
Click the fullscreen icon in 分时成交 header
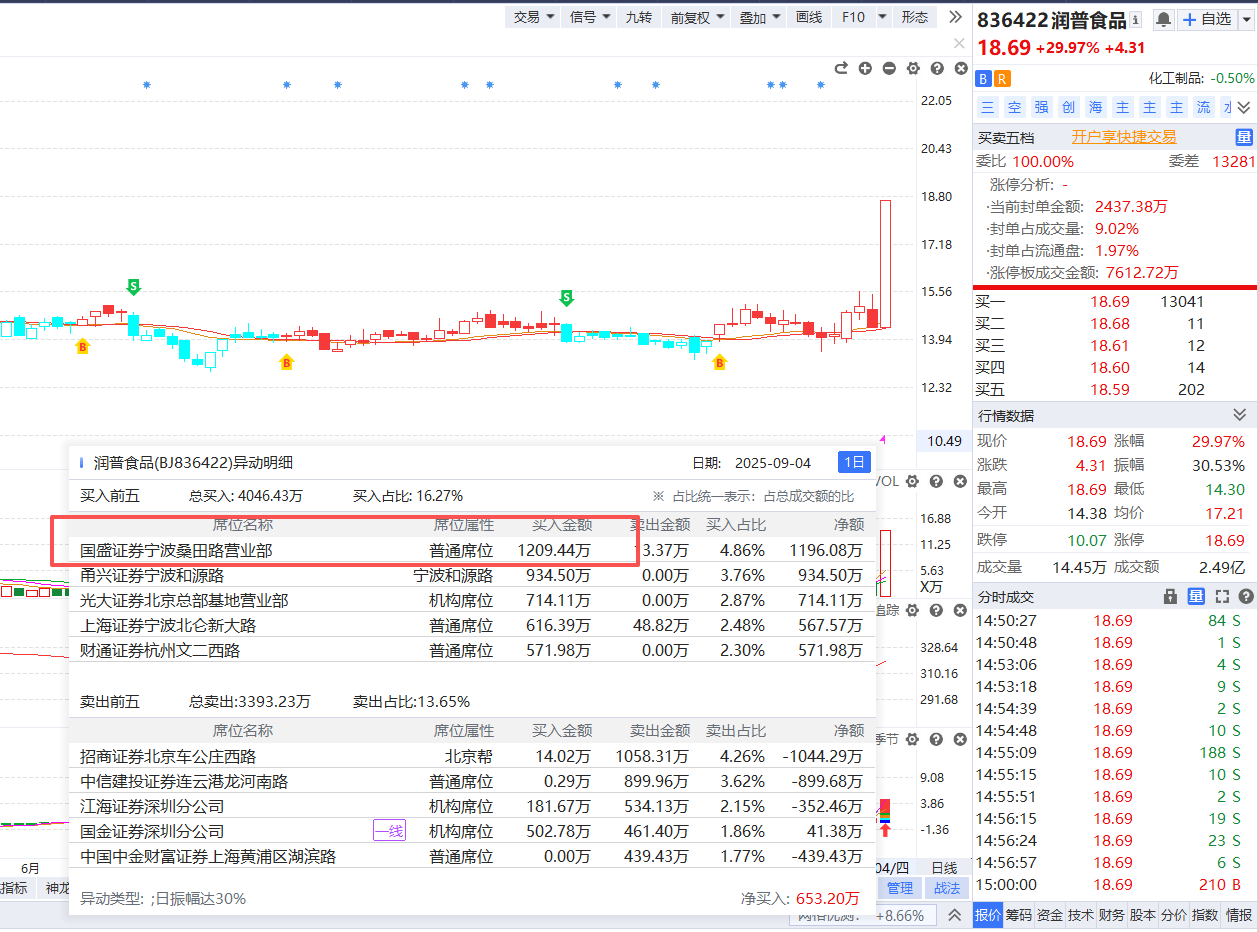[1221, 596]
